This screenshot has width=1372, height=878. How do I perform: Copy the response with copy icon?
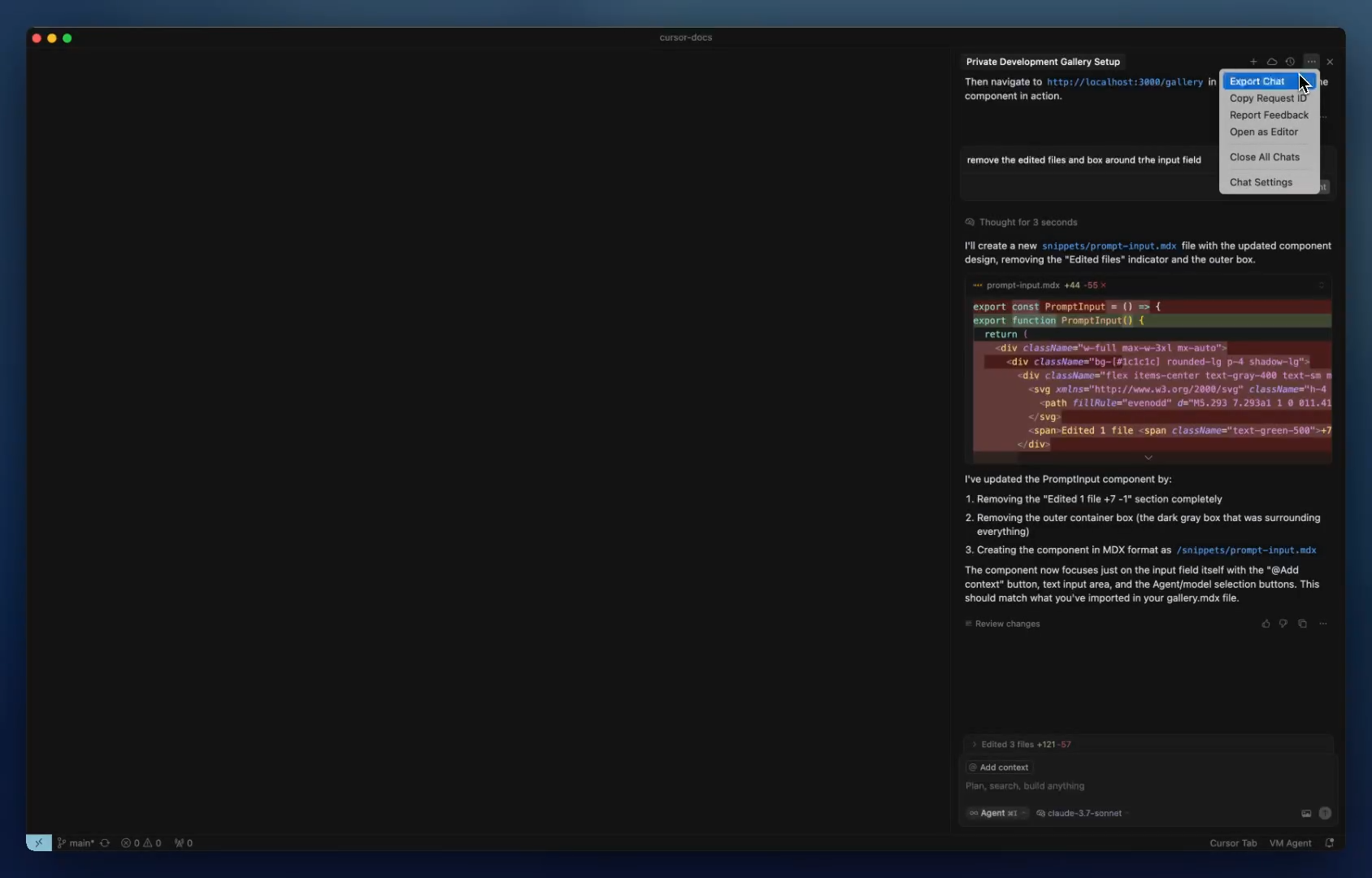pyautogui.click(x=1302, y=624)
